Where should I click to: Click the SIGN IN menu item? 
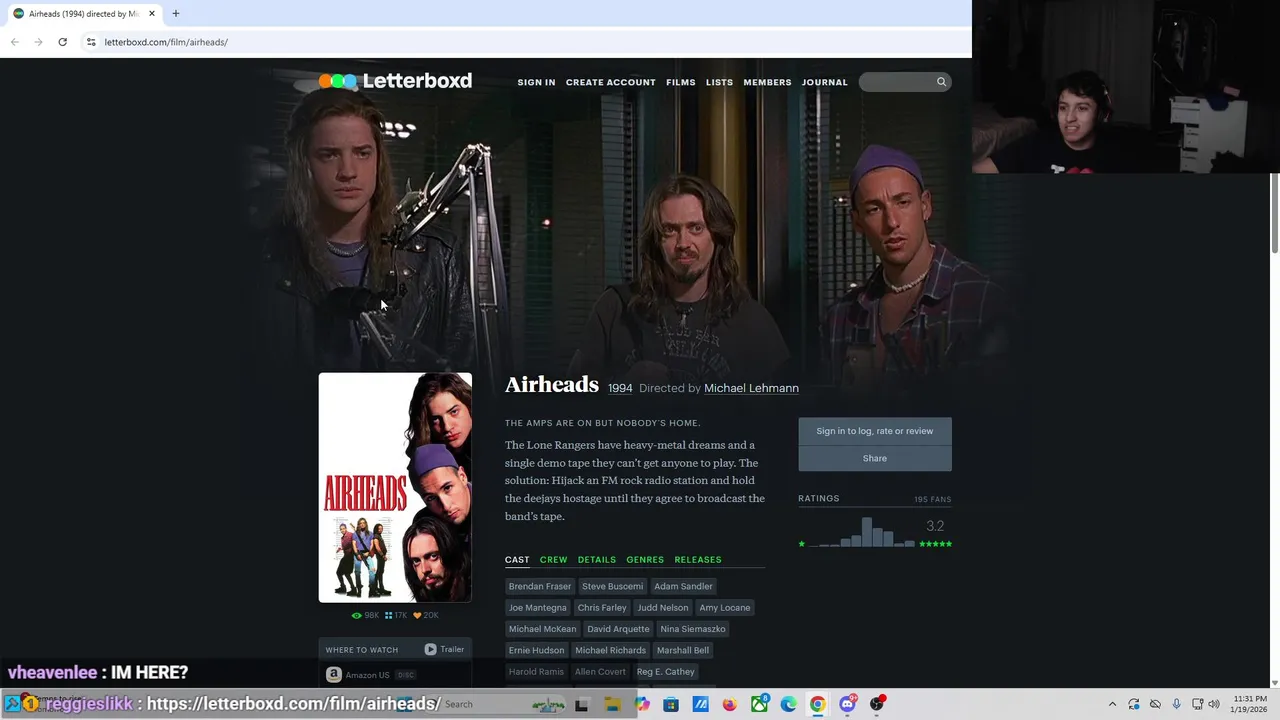tap(536, 82)
